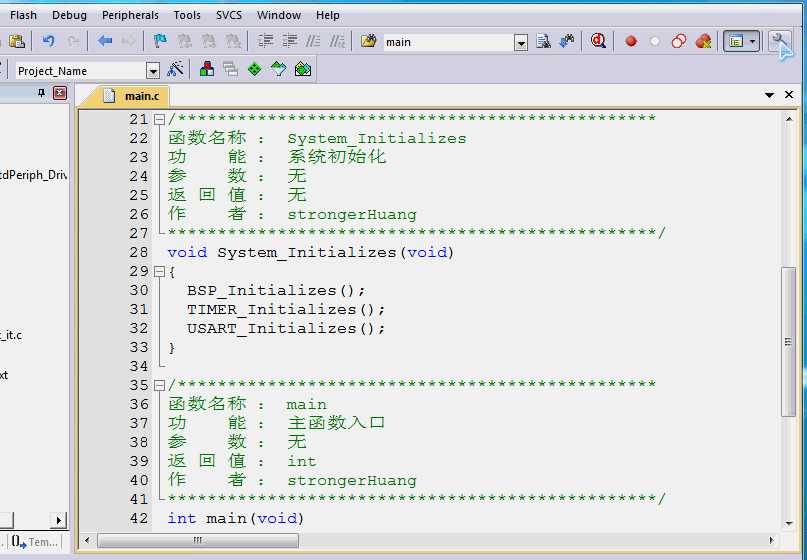Click the vertical scrollbar thumb in the editor
The width and height of the screenshot is (807, 560).
pyautogui.click(x=788, y=342)
